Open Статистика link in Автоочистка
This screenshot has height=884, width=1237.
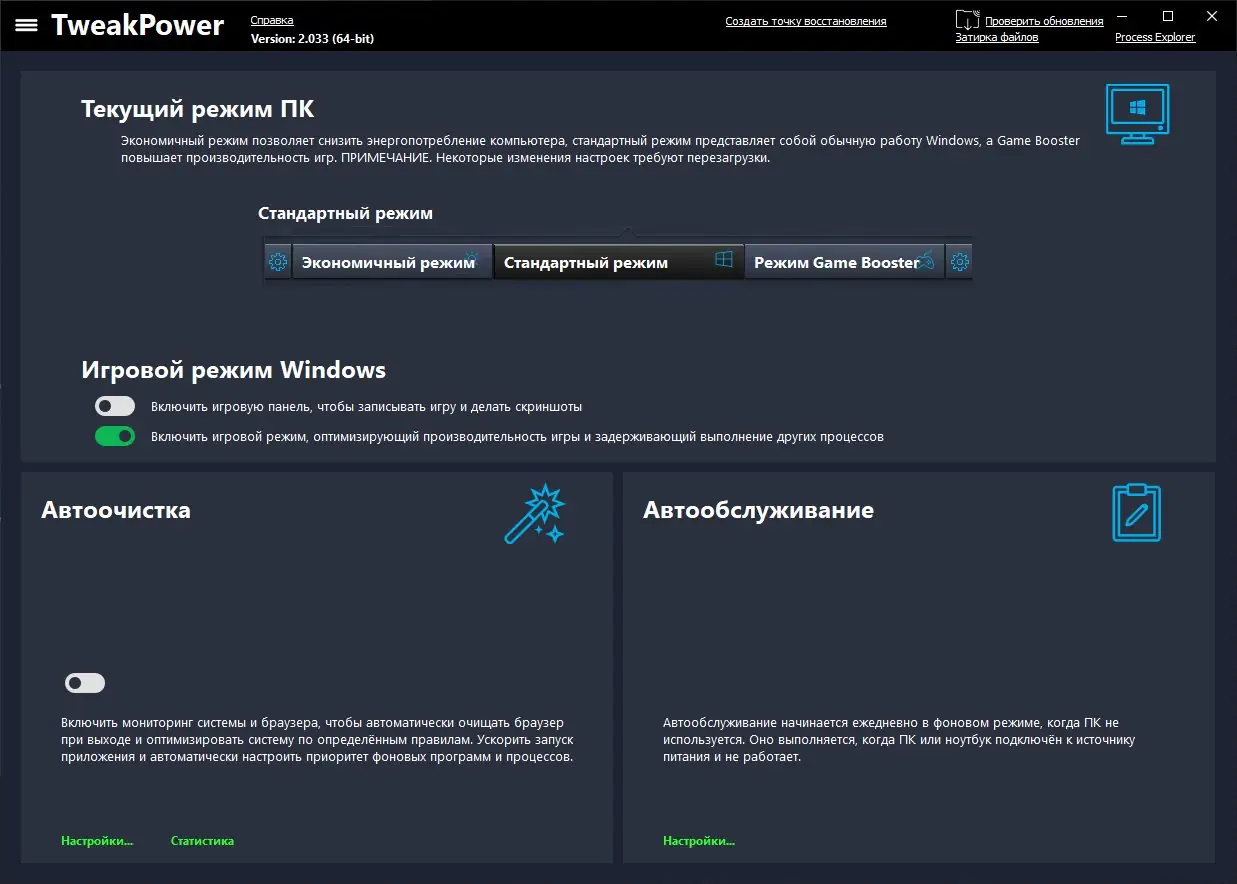(202, 841)
